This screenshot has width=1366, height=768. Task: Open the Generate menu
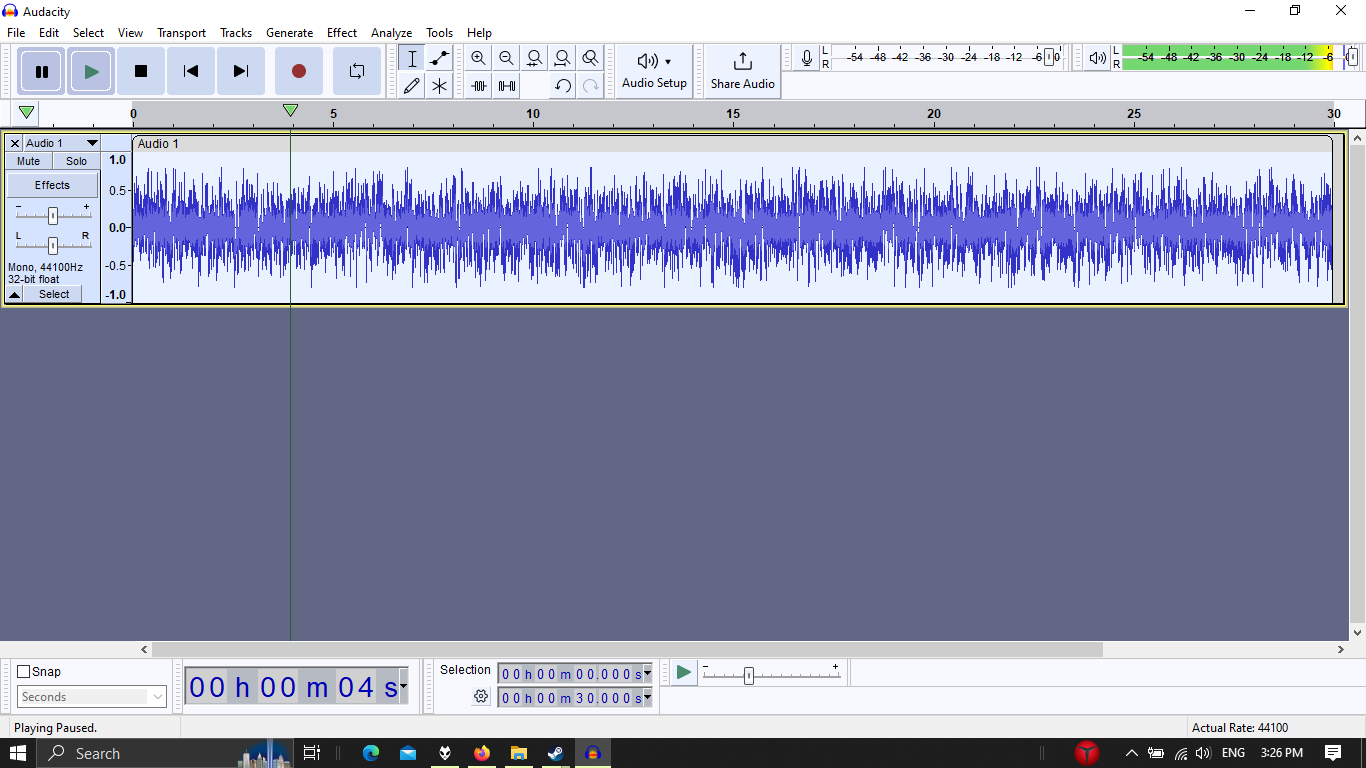coord(289,33)
